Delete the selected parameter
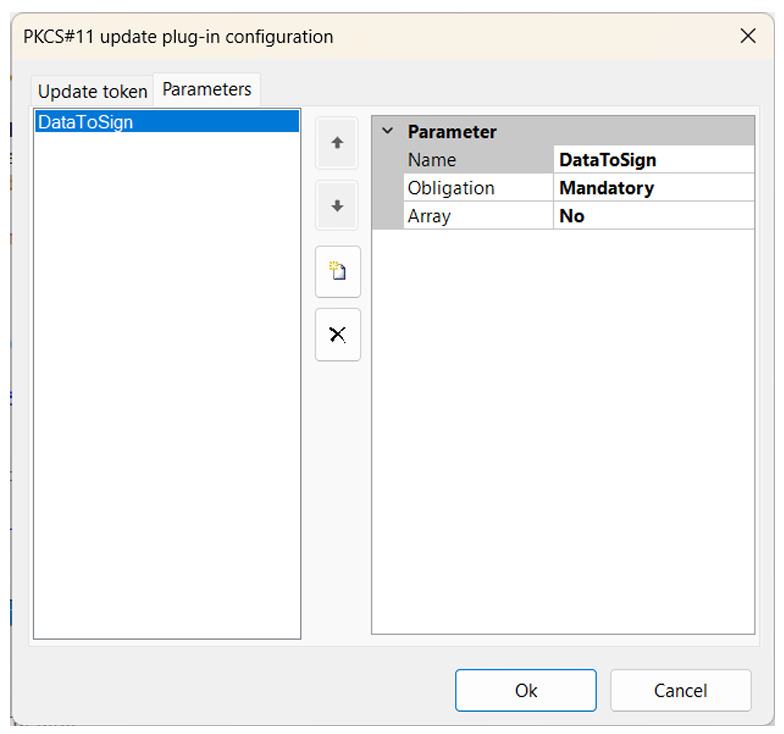 coord(338,334)
